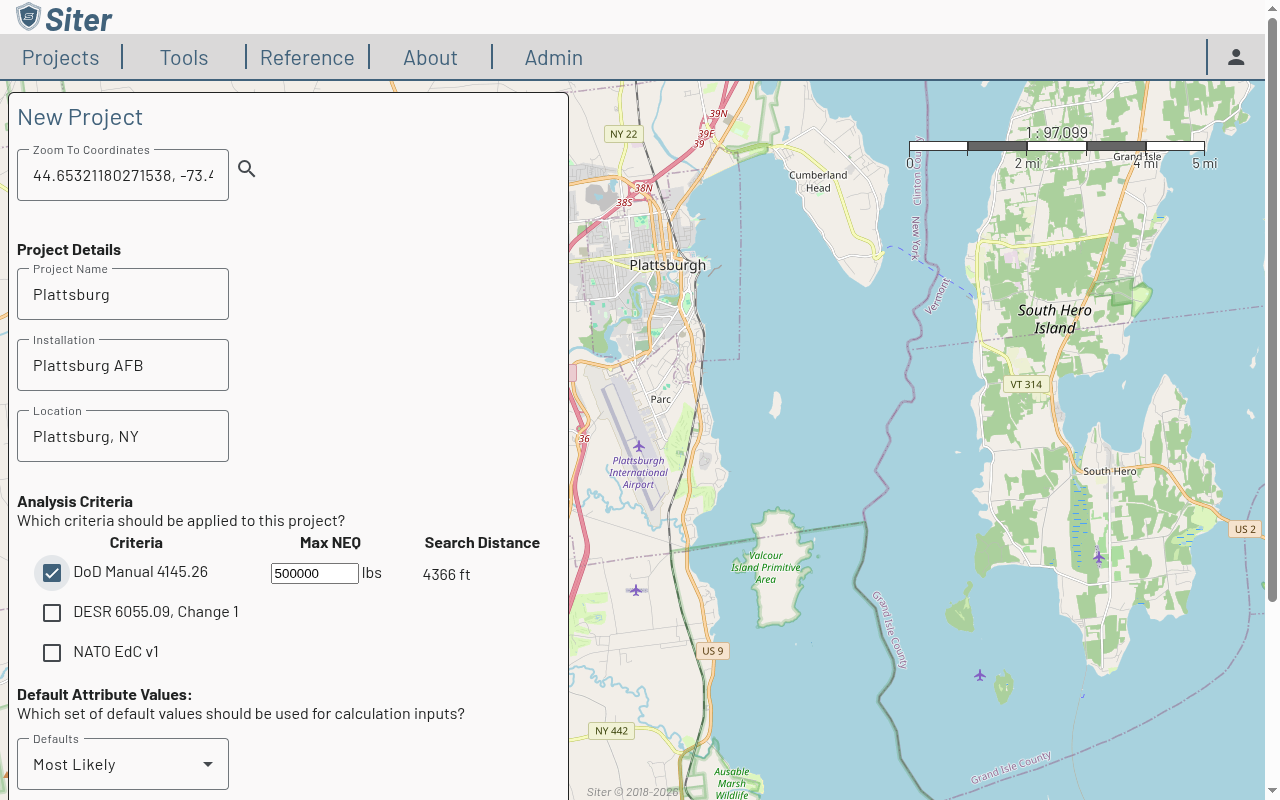1280x800 pixels.
Task: Switch to the Reference menu
Action: point(307,57)
